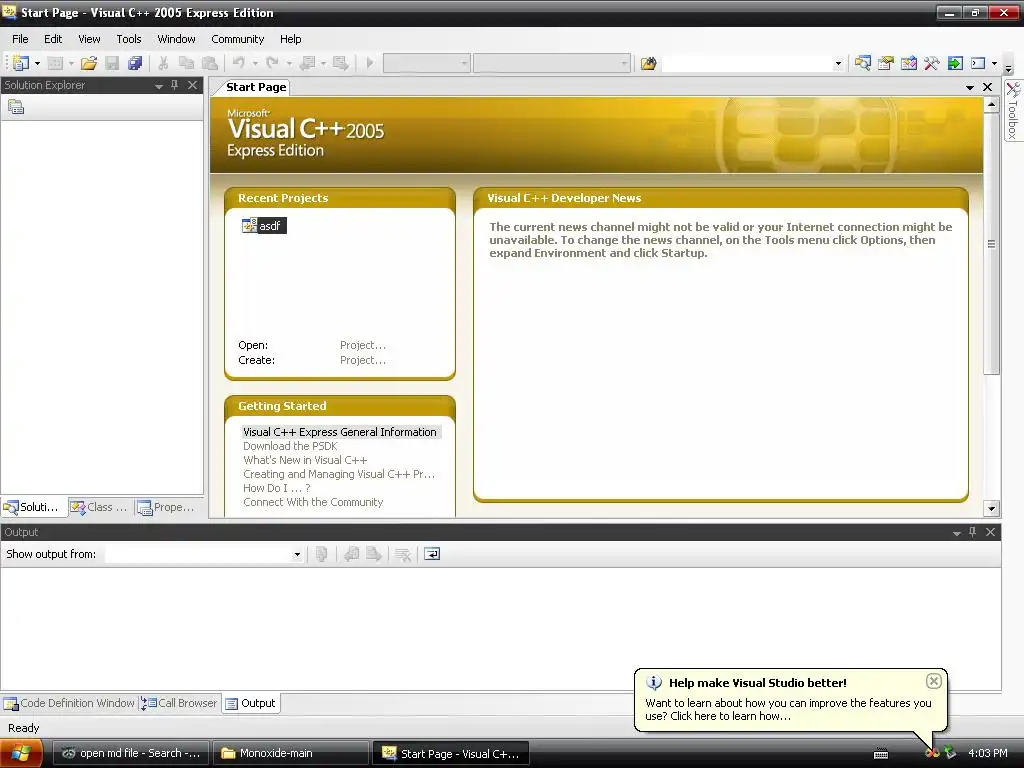Image resolution: width=1024 pixels, height=768 pixels.
Task: Open the Find combo box dropdown arrow
Action: tap(838, 63)
